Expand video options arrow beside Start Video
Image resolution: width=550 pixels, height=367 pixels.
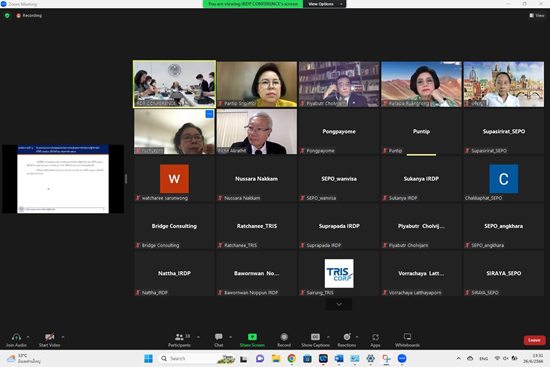[x=63, y=337]
